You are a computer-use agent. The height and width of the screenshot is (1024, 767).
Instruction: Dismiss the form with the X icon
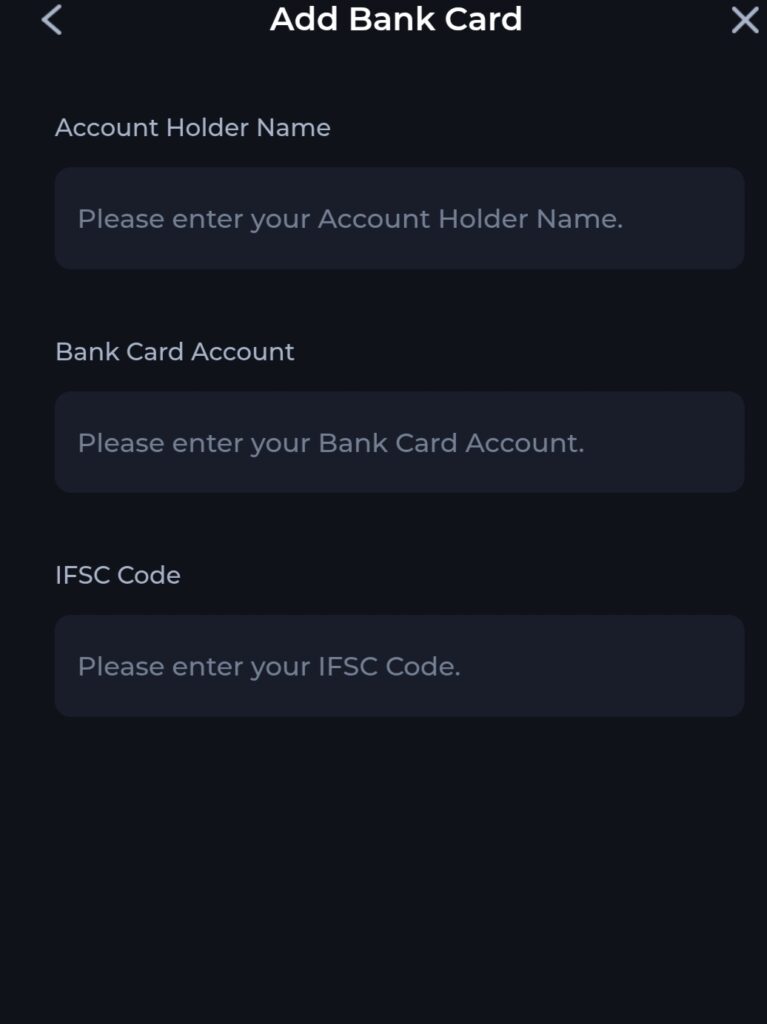coord(744,20)
